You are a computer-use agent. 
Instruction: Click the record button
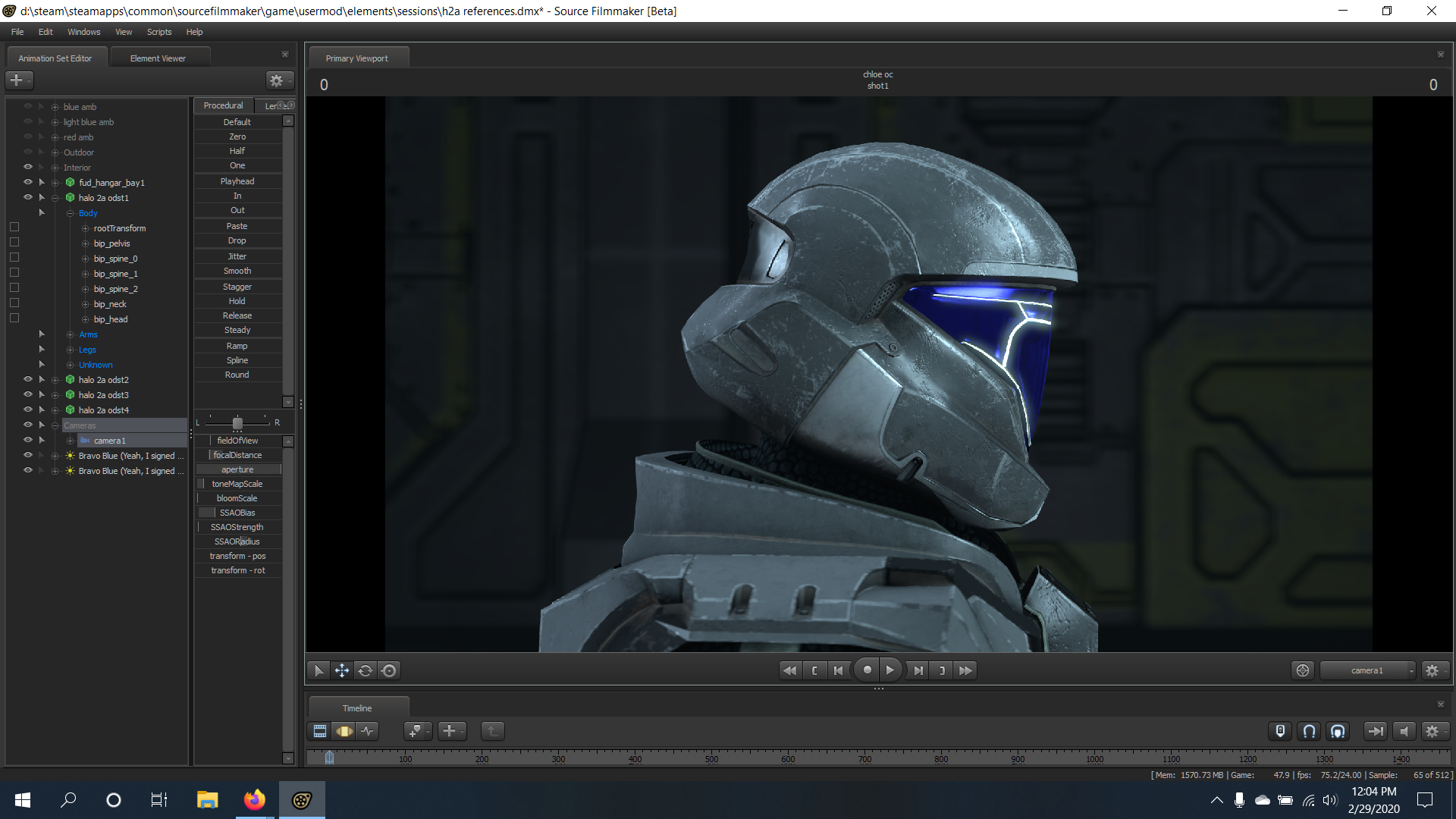[x=867, y=670]
